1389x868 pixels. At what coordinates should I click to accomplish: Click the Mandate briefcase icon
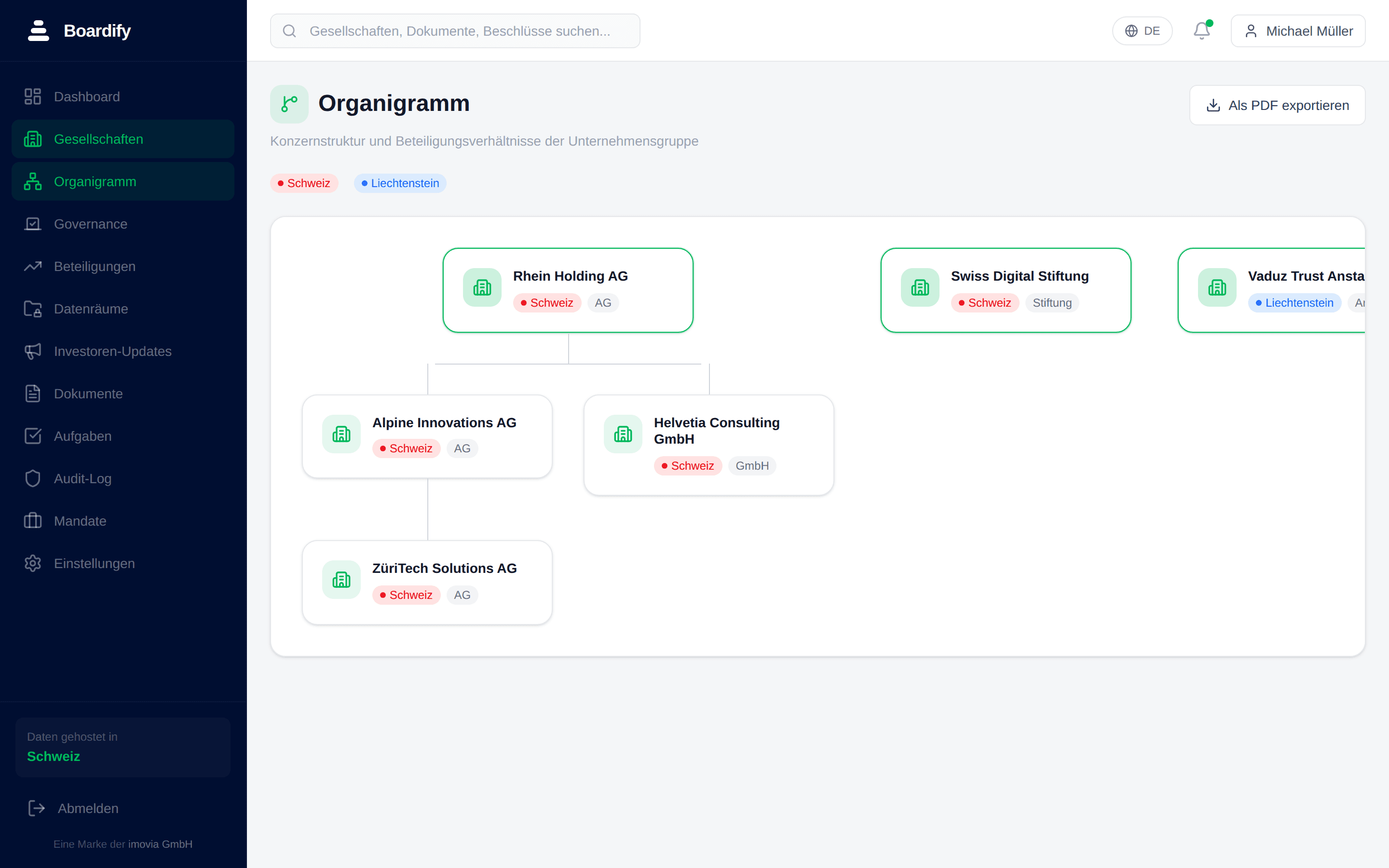click(33, 521)
